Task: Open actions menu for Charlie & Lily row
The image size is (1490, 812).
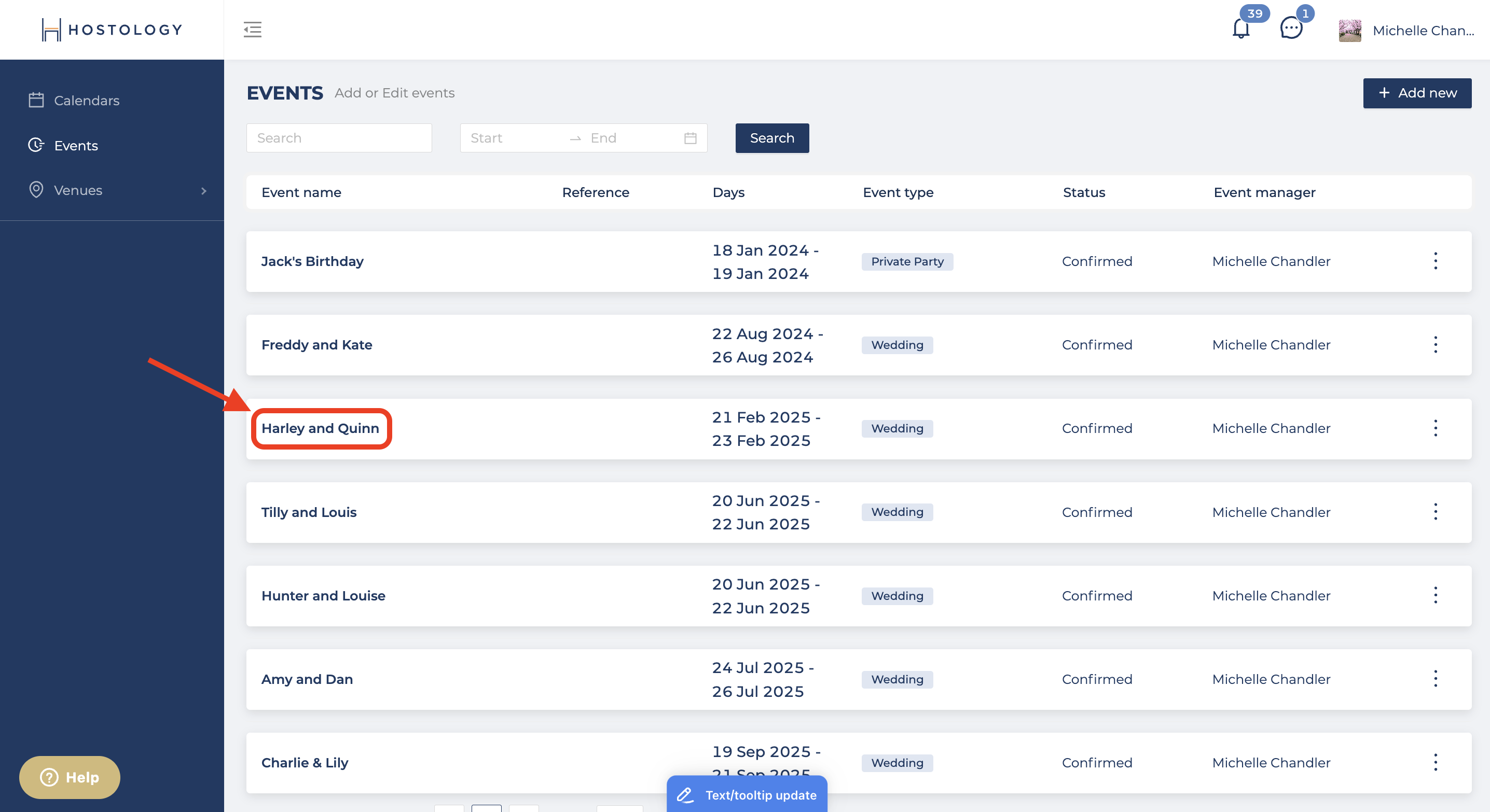Action: point(1435,762)
